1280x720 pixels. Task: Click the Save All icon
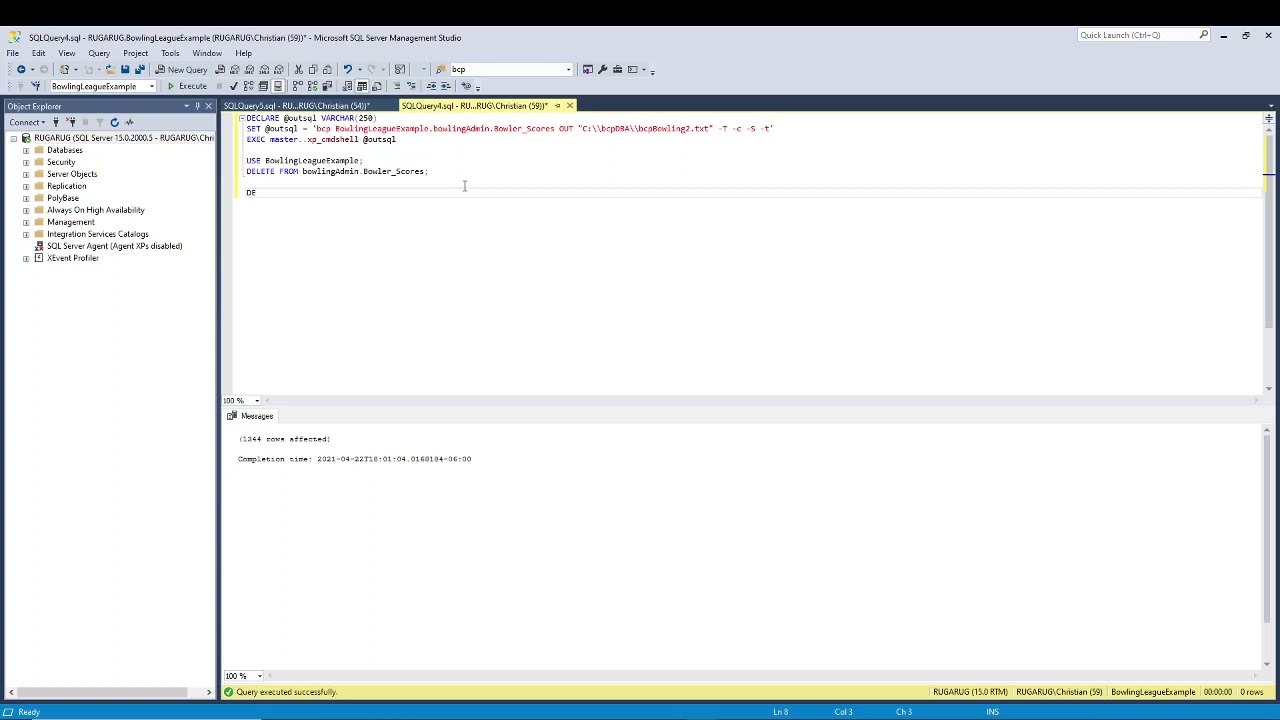[139, 69]
